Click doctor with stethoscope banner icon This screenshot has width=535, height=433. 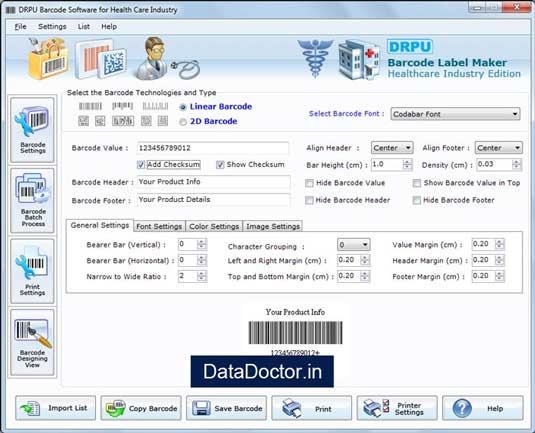pyautogui.click(x=167, y=59)
